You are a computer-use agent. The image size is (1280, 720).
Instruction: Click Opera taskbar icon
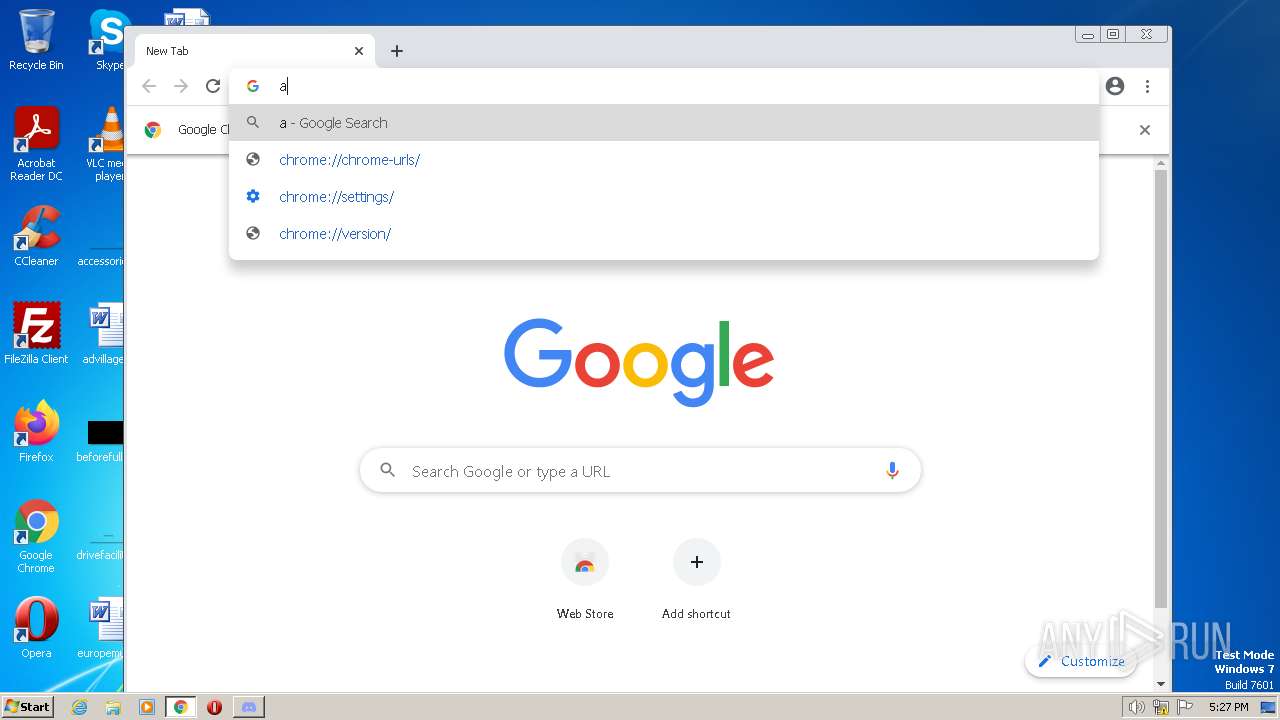[x=214, y=707]
